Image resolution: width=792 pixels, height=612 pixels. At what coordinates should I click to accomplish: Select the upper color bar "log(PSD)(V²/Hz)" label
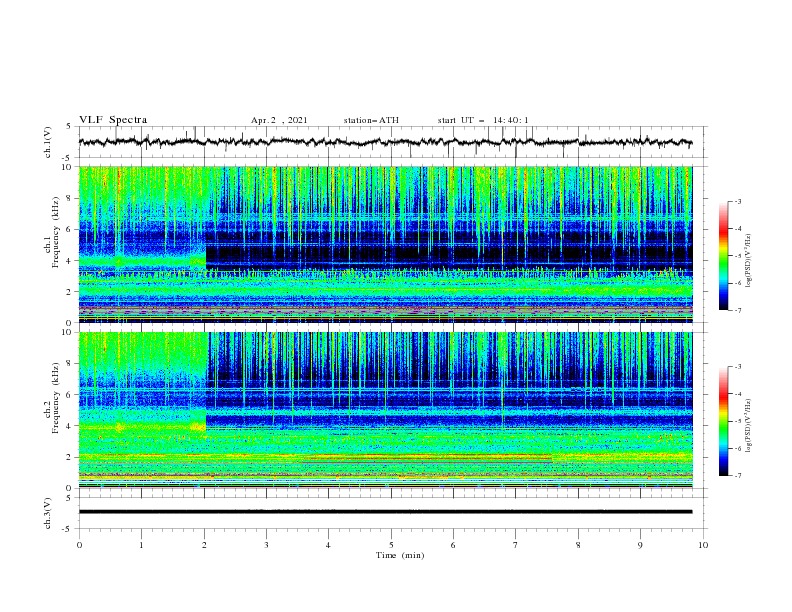[749, 261]
